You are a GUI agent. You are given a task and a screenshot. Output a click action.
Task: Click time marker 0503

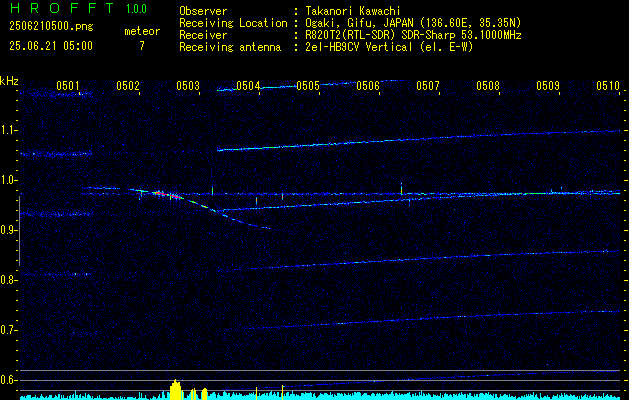(x=188, y=85)
